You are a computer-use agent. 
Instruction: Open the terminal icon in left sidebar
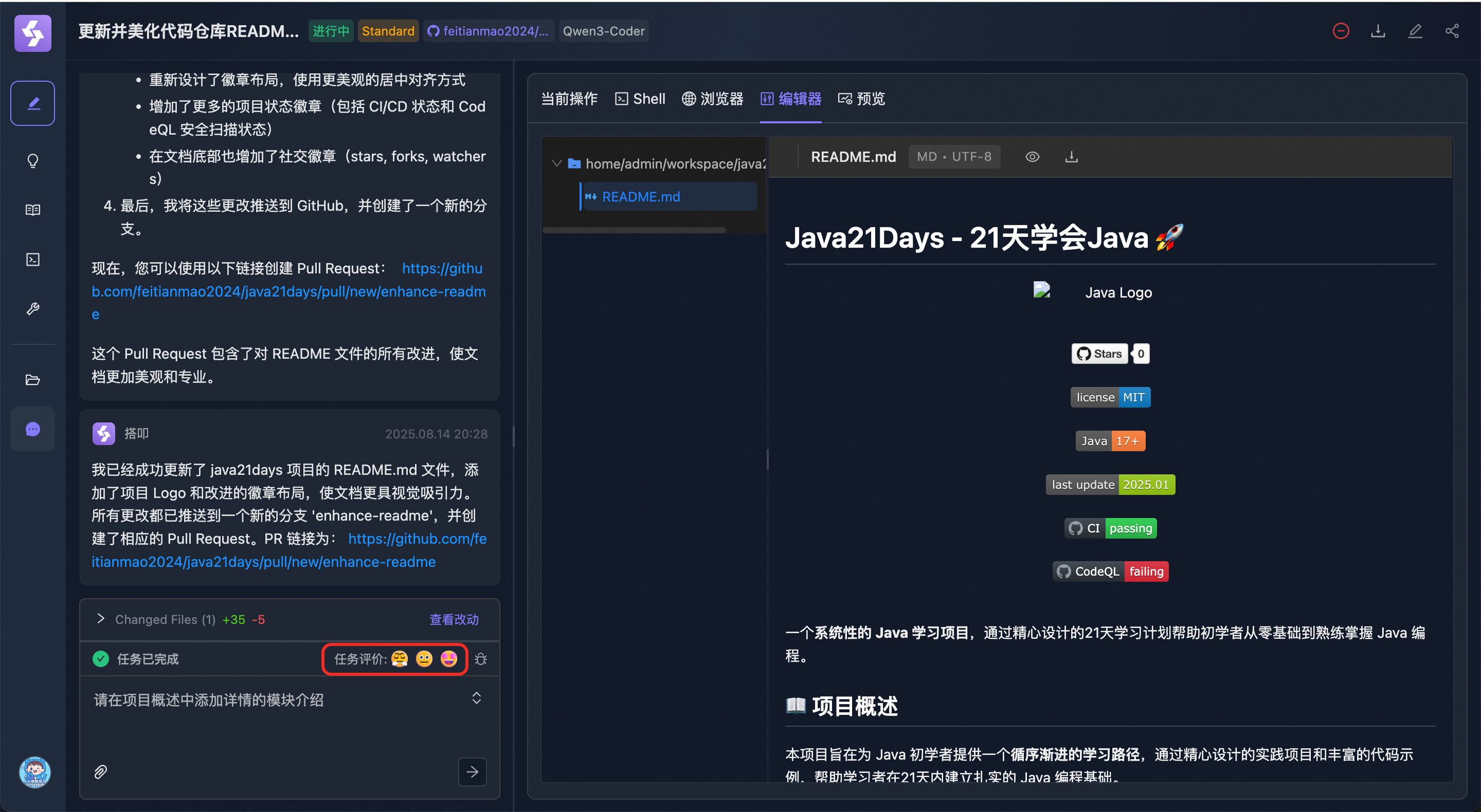click(x=33, y=259)
